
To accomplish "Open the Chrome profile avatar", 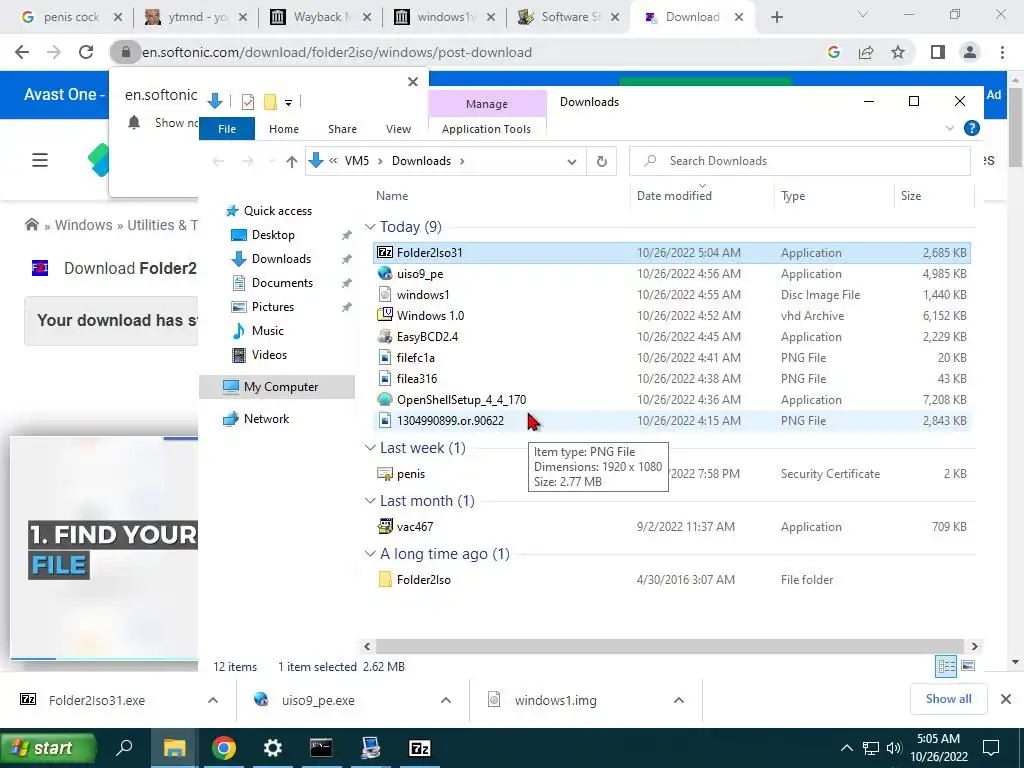I will pyautogui.click(x=970, y=52).
